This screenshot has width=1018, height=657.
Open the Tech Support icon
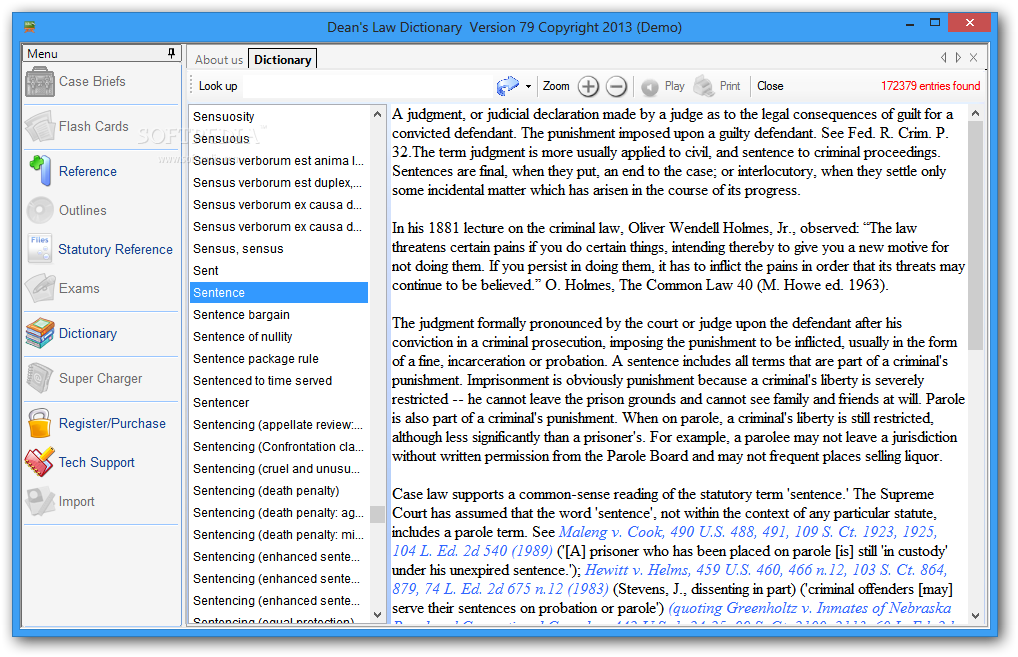(40, 462)
